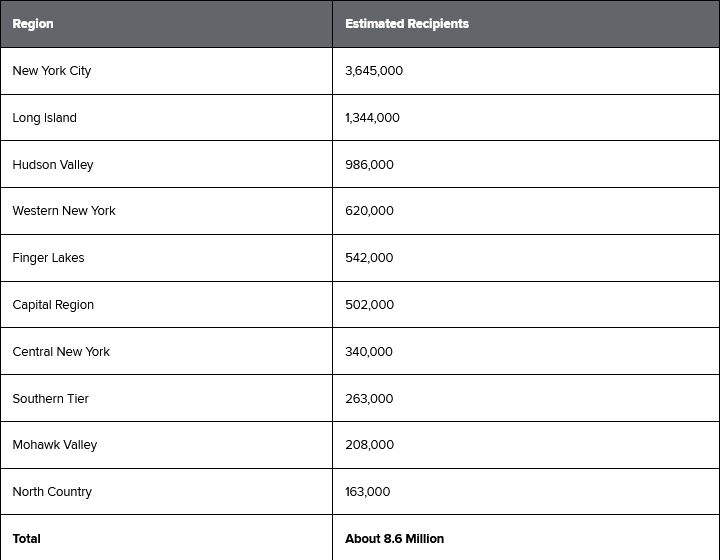Screen dimensions: 720x560
Task: Click the Finger Lakes region cell
Action: click(x=49, y=258)
